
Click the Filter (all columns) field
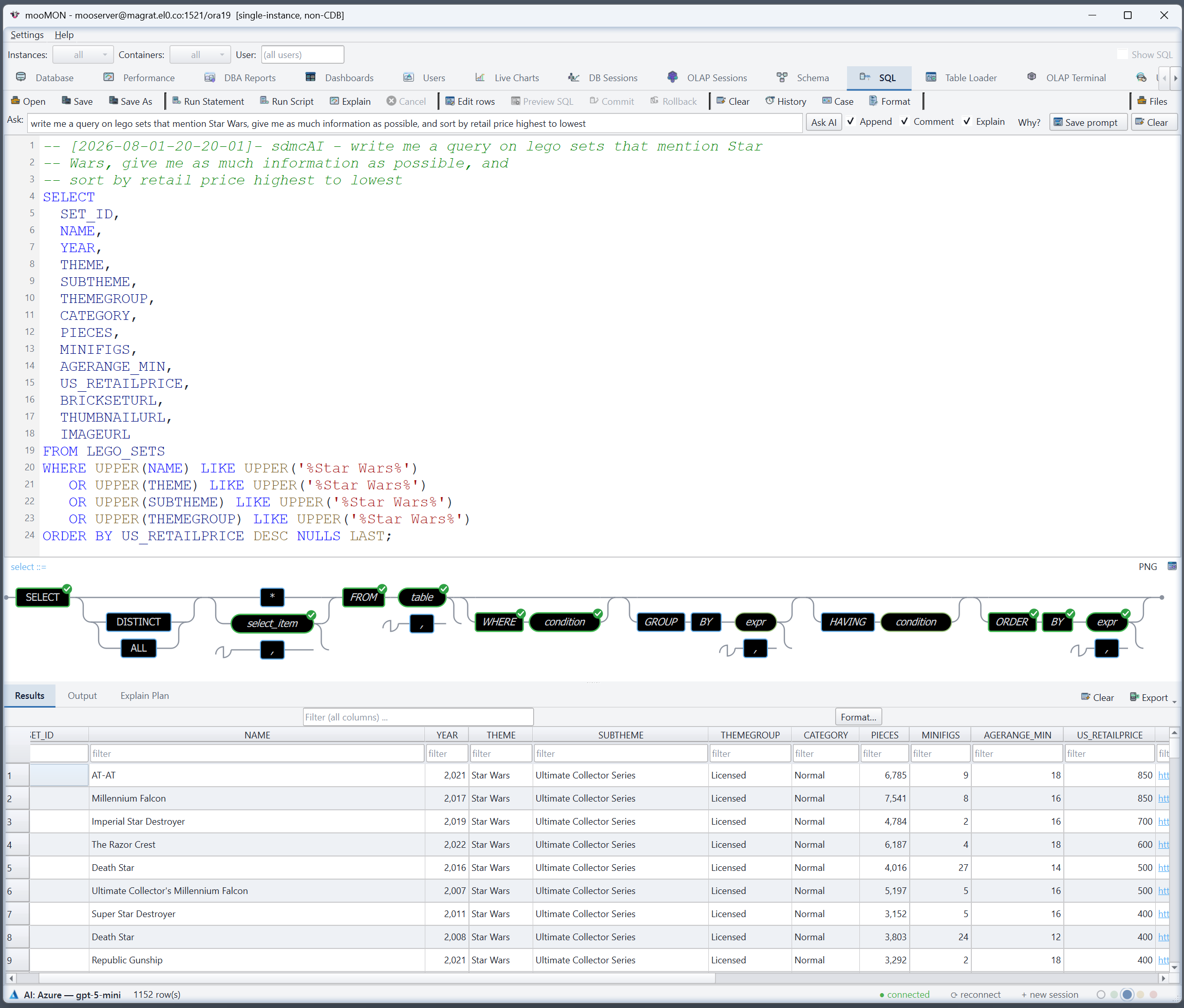pos(418,717)
